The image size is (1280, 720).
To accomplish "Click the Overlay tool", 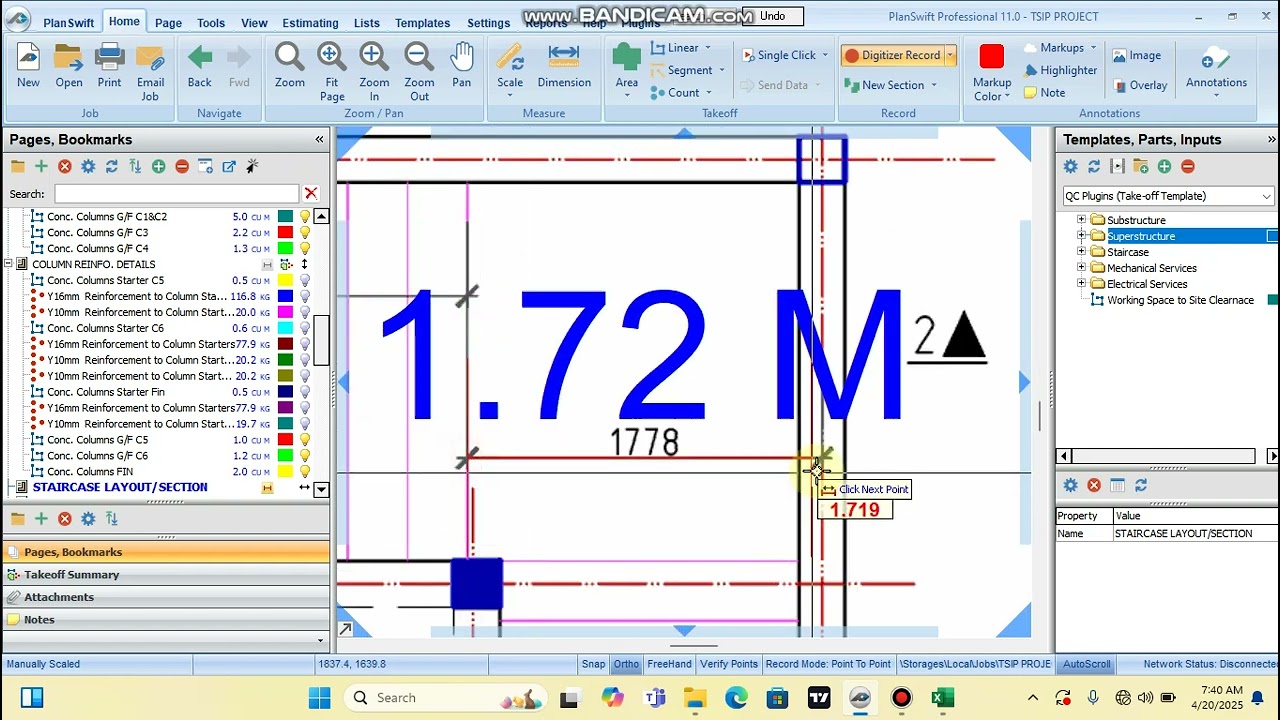I will coord(1140,85).
